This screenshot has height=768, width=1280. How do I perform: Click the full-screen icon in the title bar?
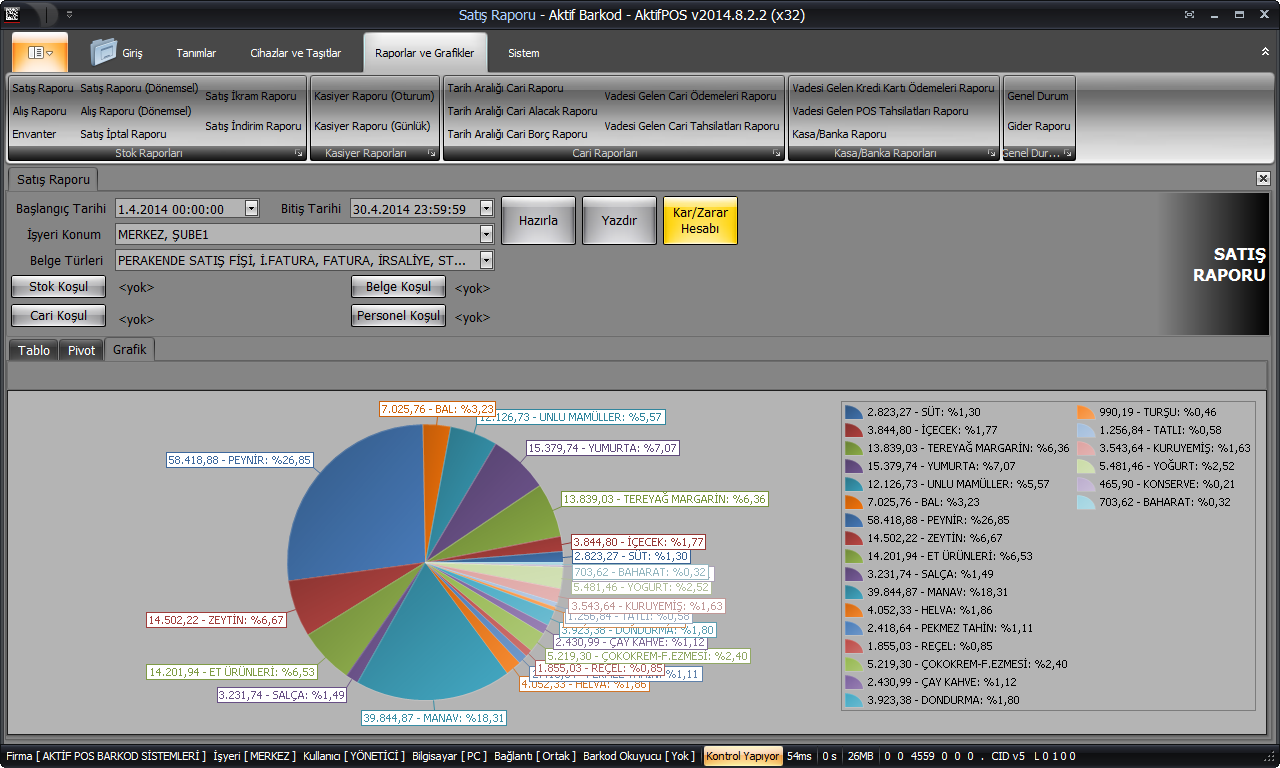[1189, 15]
